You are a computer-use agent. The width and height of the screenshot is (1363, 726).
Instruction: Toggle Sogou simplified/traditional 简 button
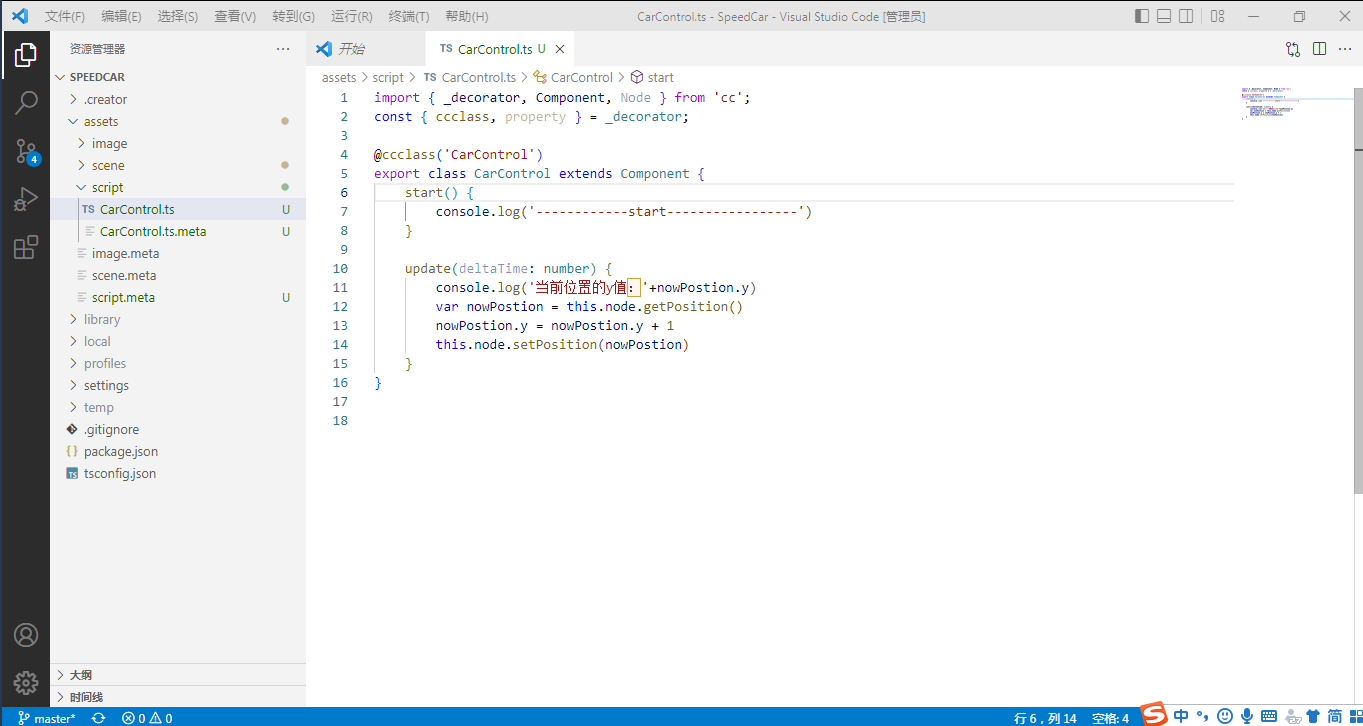click(x=1335, y=716)
